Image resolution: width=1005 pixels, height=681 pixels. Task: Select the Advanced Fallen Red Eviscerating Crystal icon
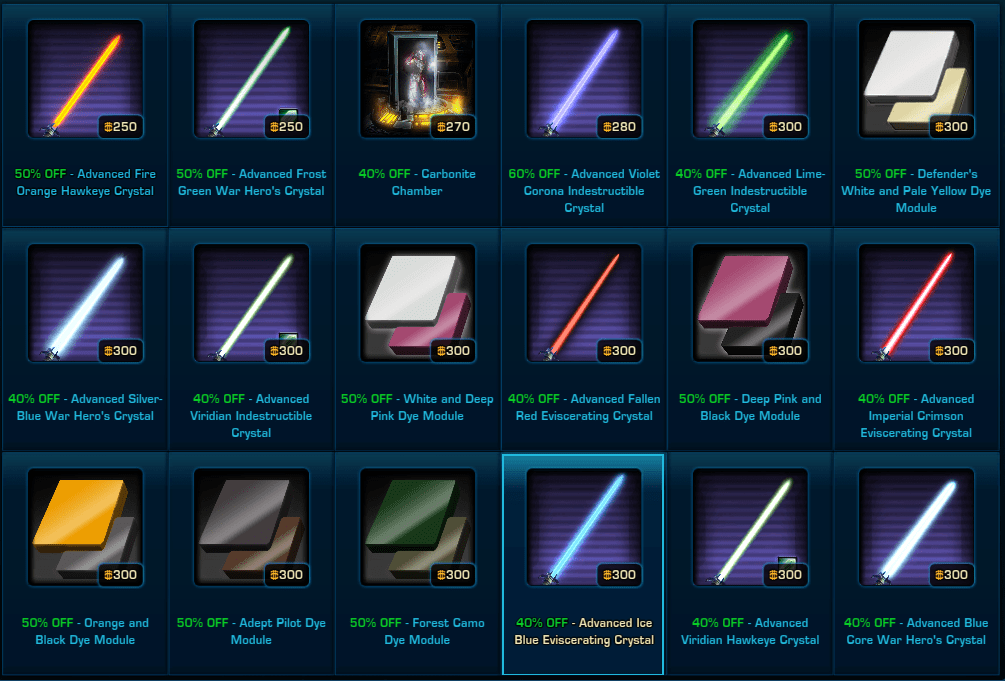(584, 303)
